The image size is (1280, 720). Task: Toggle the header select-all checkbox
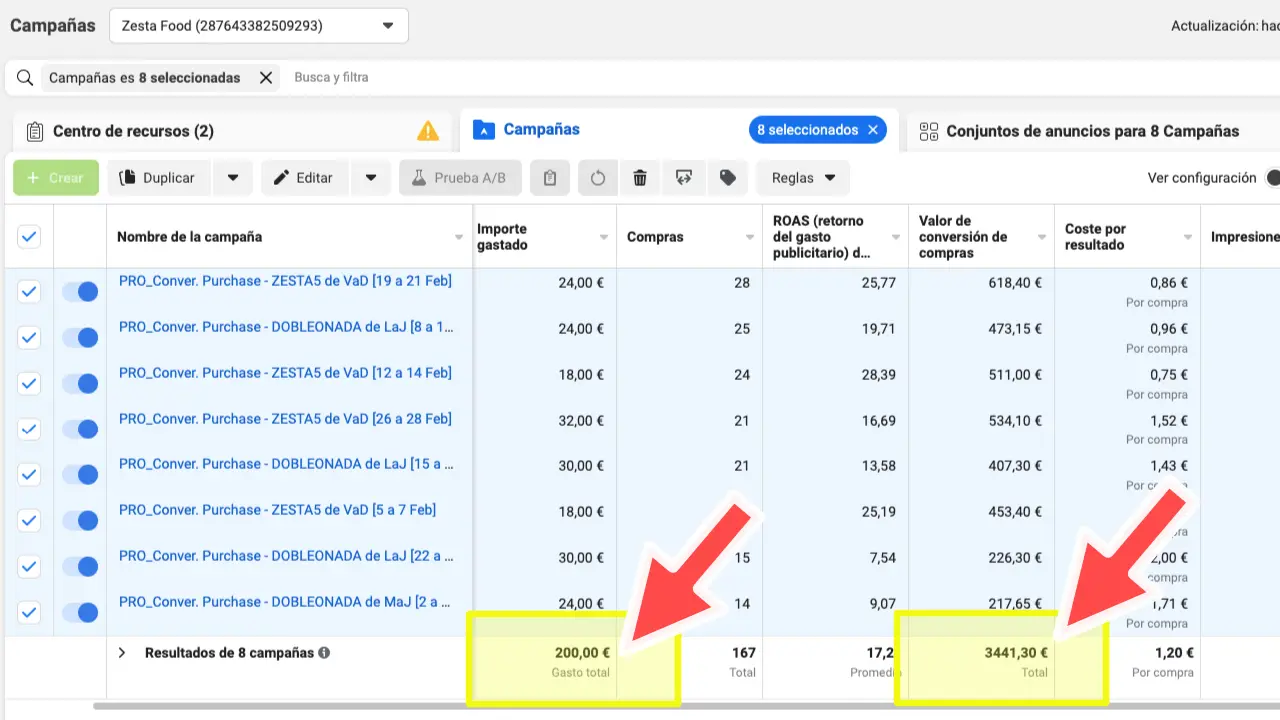[29, 237]
